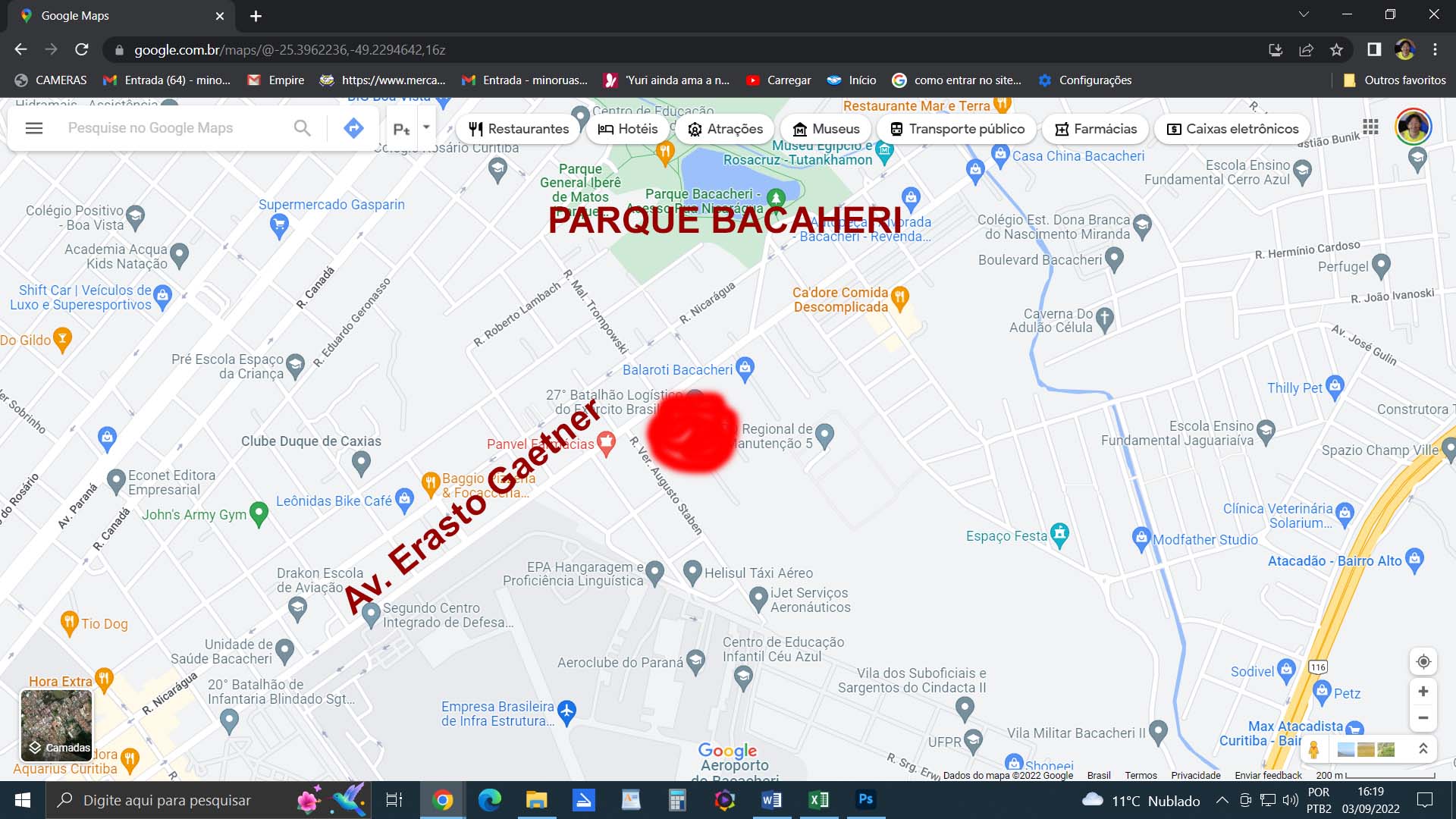The height and width of the screenshot is (819, 1456).
Task: Open the Google Maps hamburger menu
Action: 34,128
